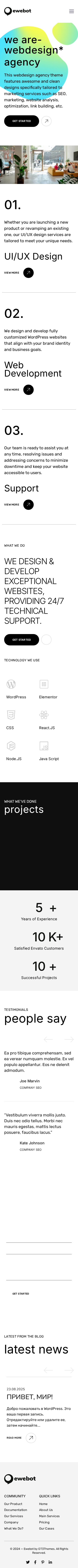Go to next testimonial with the right arrow
The image size is (78, 1568).
[69, 1039]
